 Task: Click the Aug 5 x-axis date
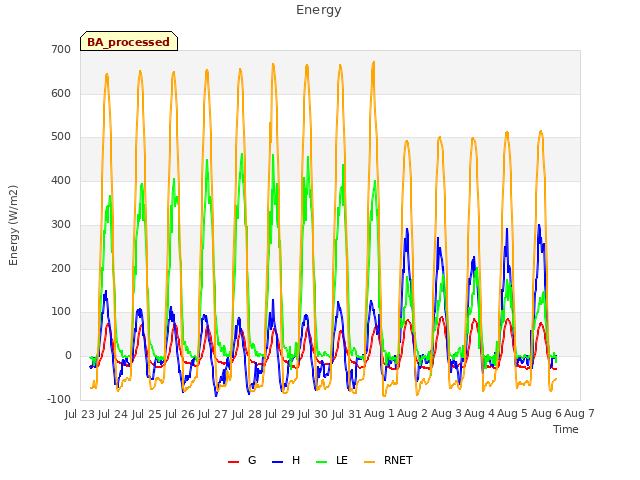coord(513,414)
